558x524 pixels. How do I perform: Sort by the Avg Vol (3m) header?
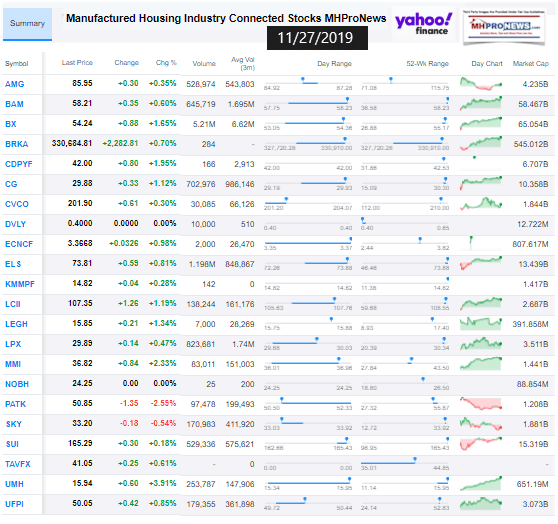[x=243, y=64]
